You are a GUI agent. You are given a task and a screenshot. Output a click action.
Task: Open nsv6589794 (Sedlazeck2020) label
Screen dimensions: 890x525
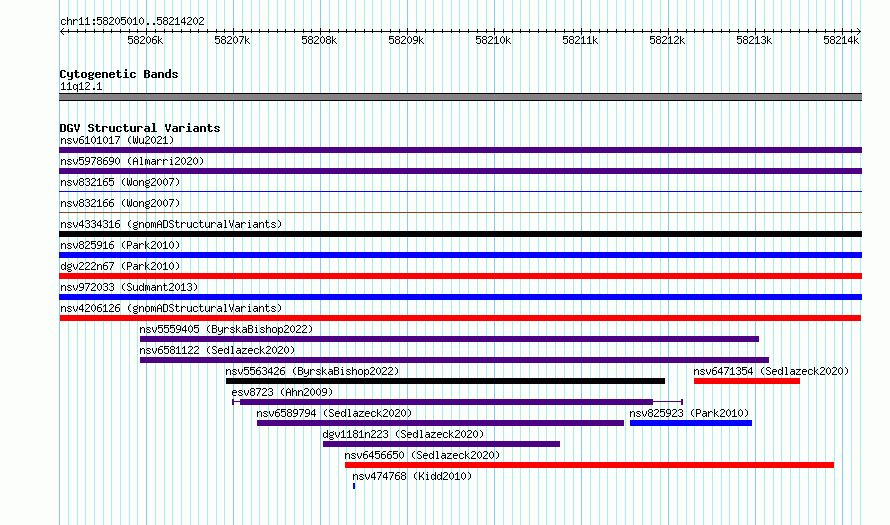(334, 413)
